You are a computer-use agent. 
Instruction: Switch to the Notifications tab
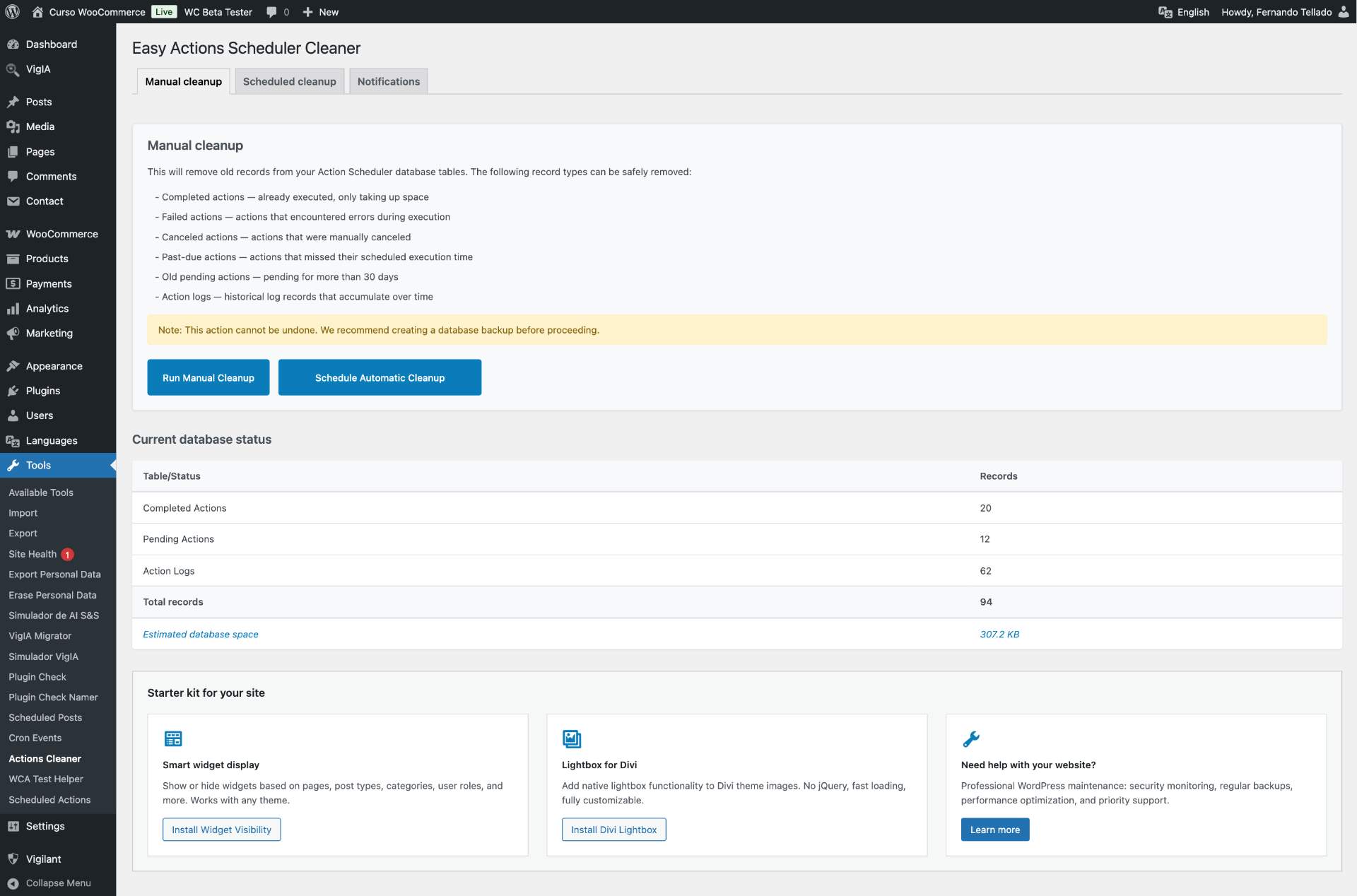click(x=388, y=81)
